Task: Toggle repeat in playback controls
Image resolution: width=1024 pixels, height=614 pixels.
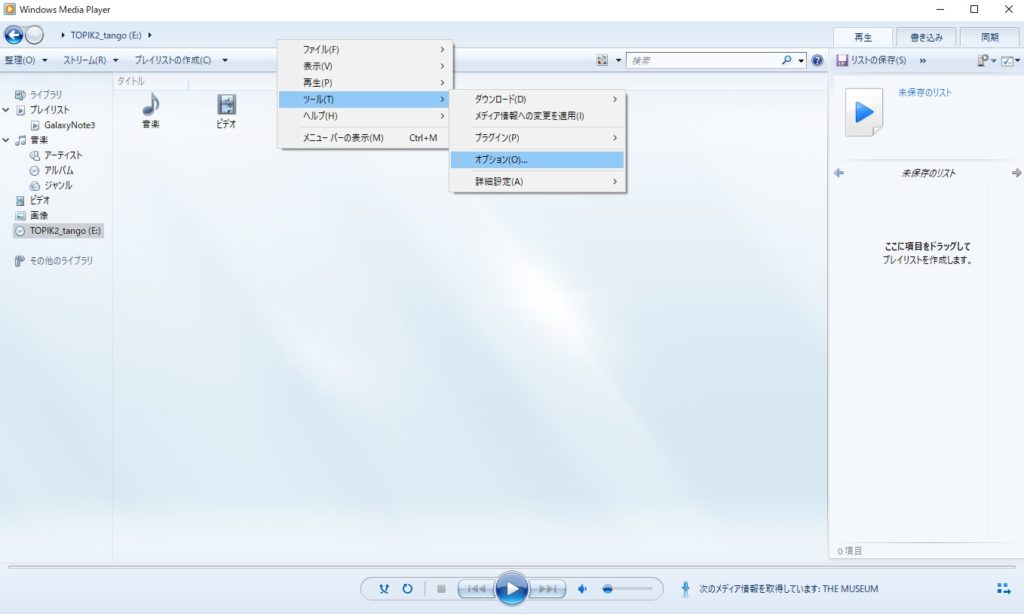Action: (x=407, y=589)
